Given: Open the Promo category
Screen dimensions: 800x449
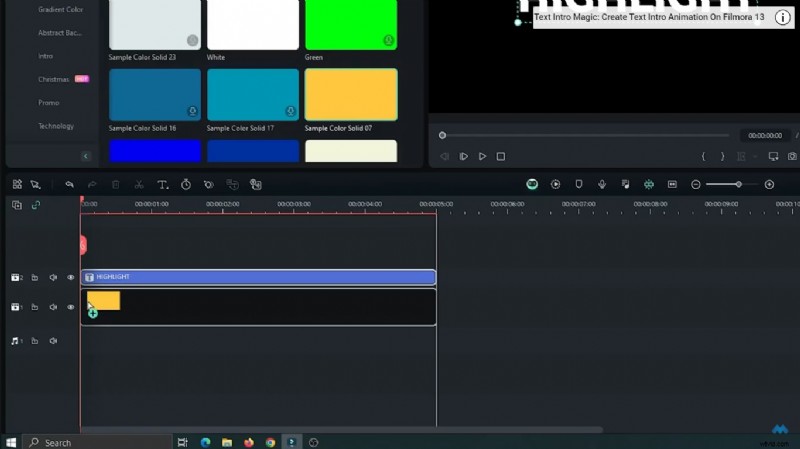Looking at the screenshot, I should (x=48, y=103).
